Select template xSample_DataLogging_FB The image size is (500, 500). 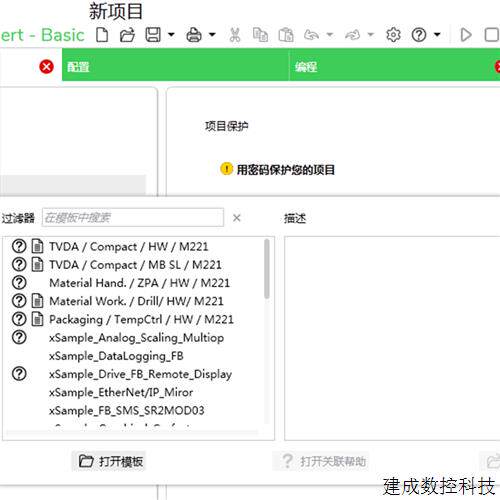pos(116,356)
